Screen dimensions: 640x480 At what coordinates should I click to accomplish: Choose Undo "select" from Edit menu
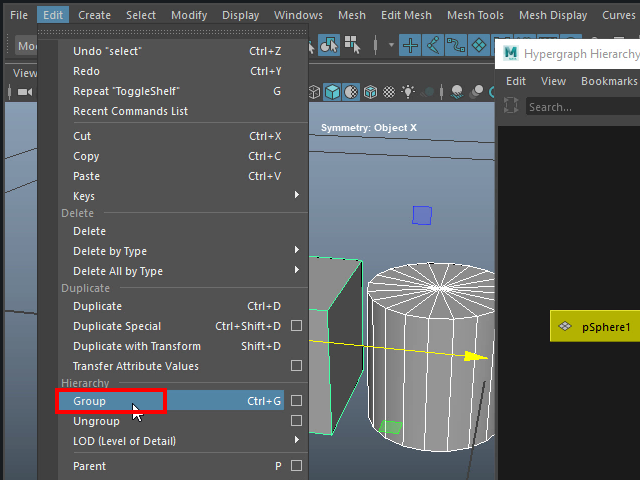pyautogui.click(x=108, y=51)
